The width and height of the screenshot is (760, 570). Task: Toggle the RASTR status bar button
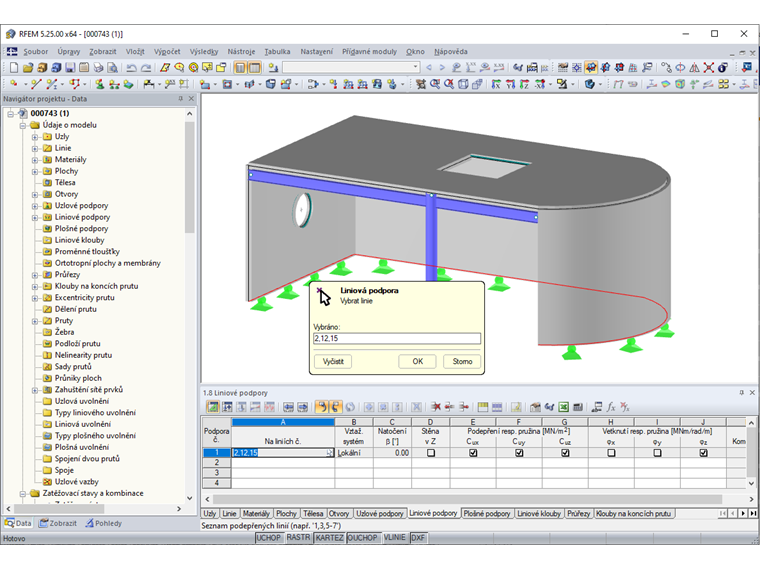298,538
